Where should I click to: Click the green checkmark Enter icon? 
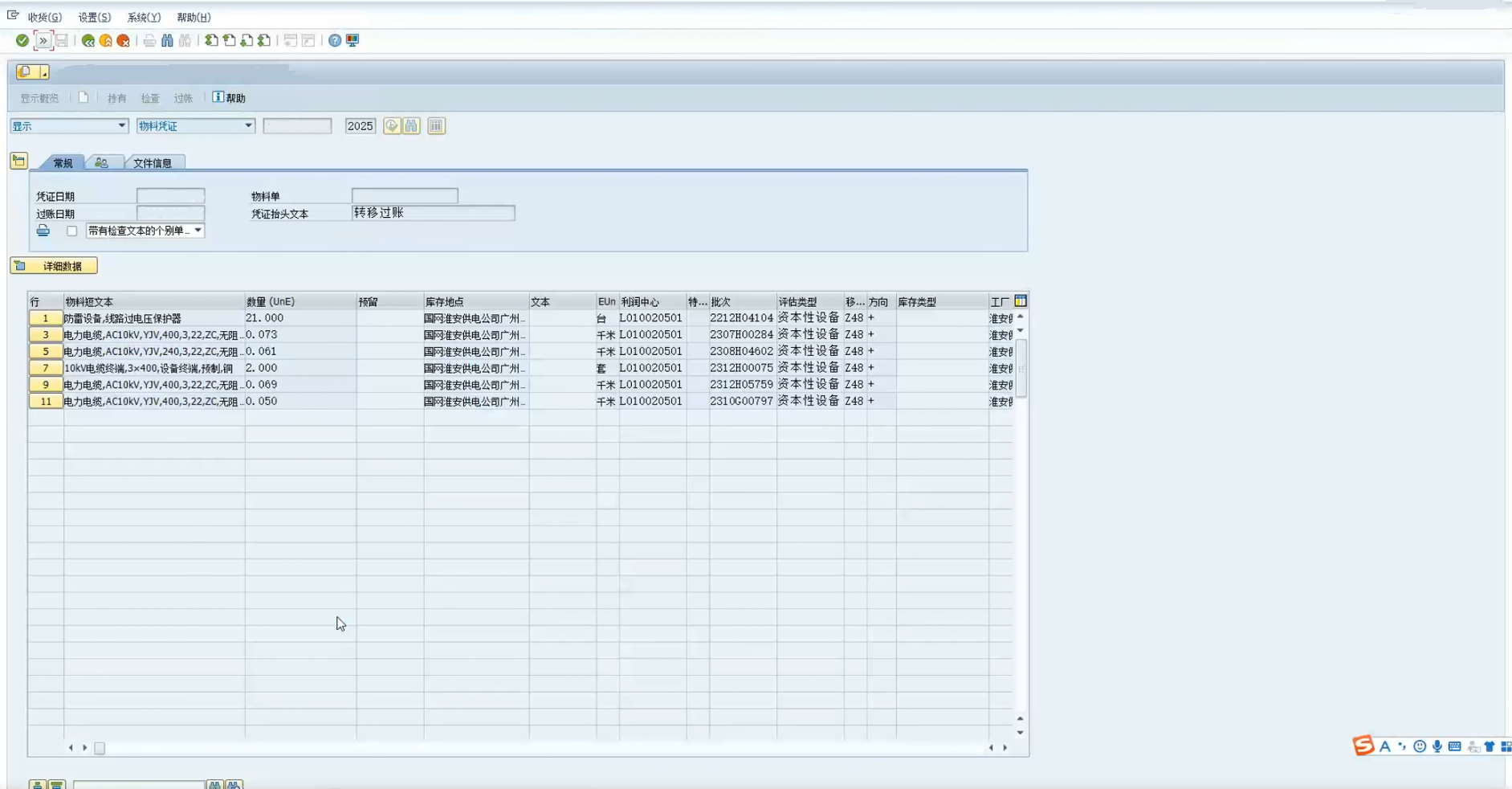(22, 40)
